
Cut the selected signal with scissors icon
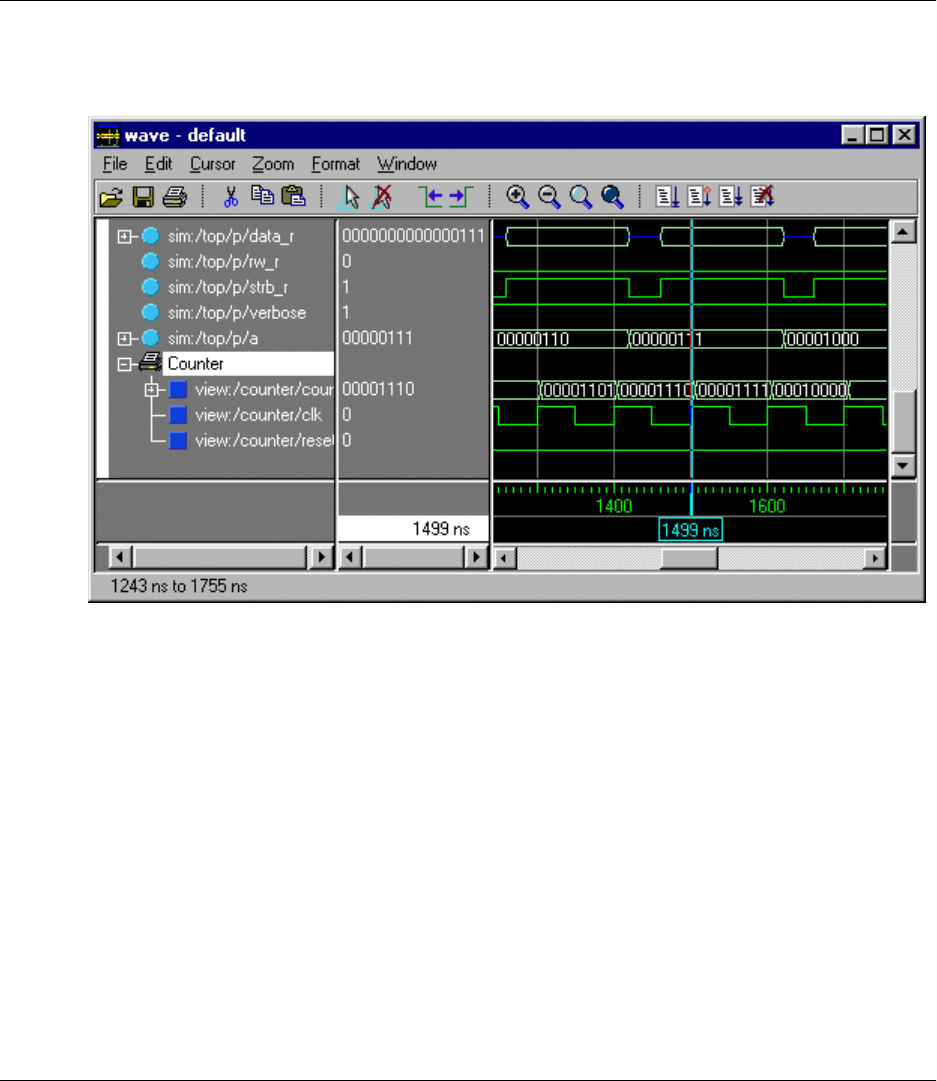(230, 198)
